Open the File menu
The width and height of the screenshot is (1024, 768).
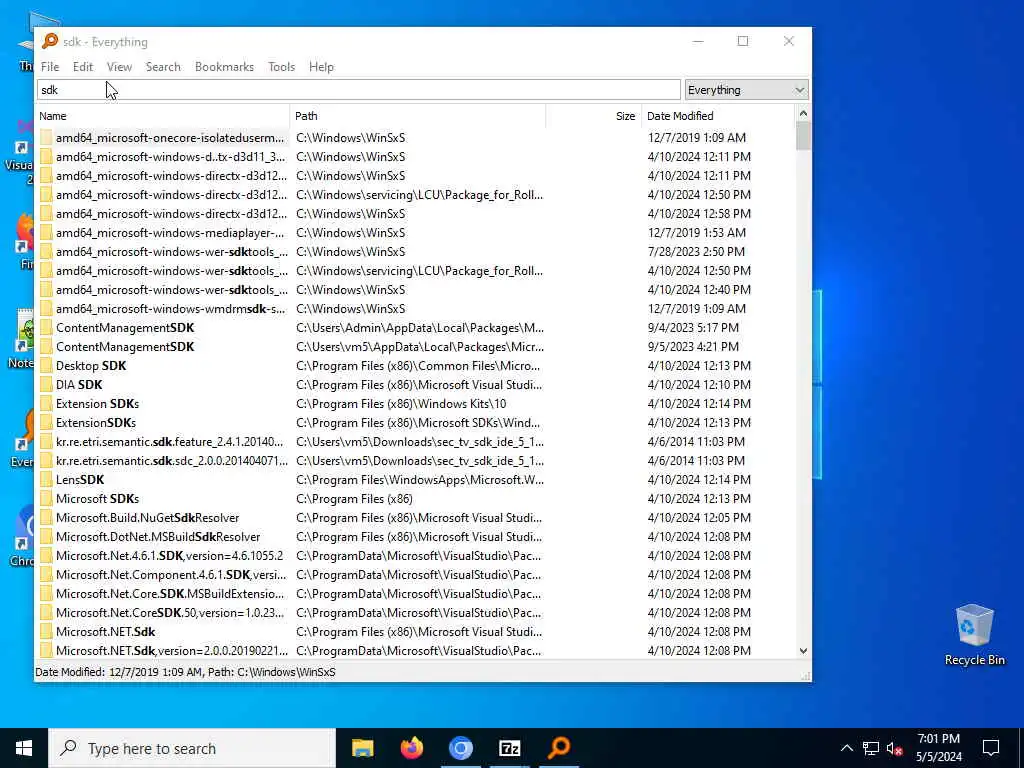tap(50, 67)
